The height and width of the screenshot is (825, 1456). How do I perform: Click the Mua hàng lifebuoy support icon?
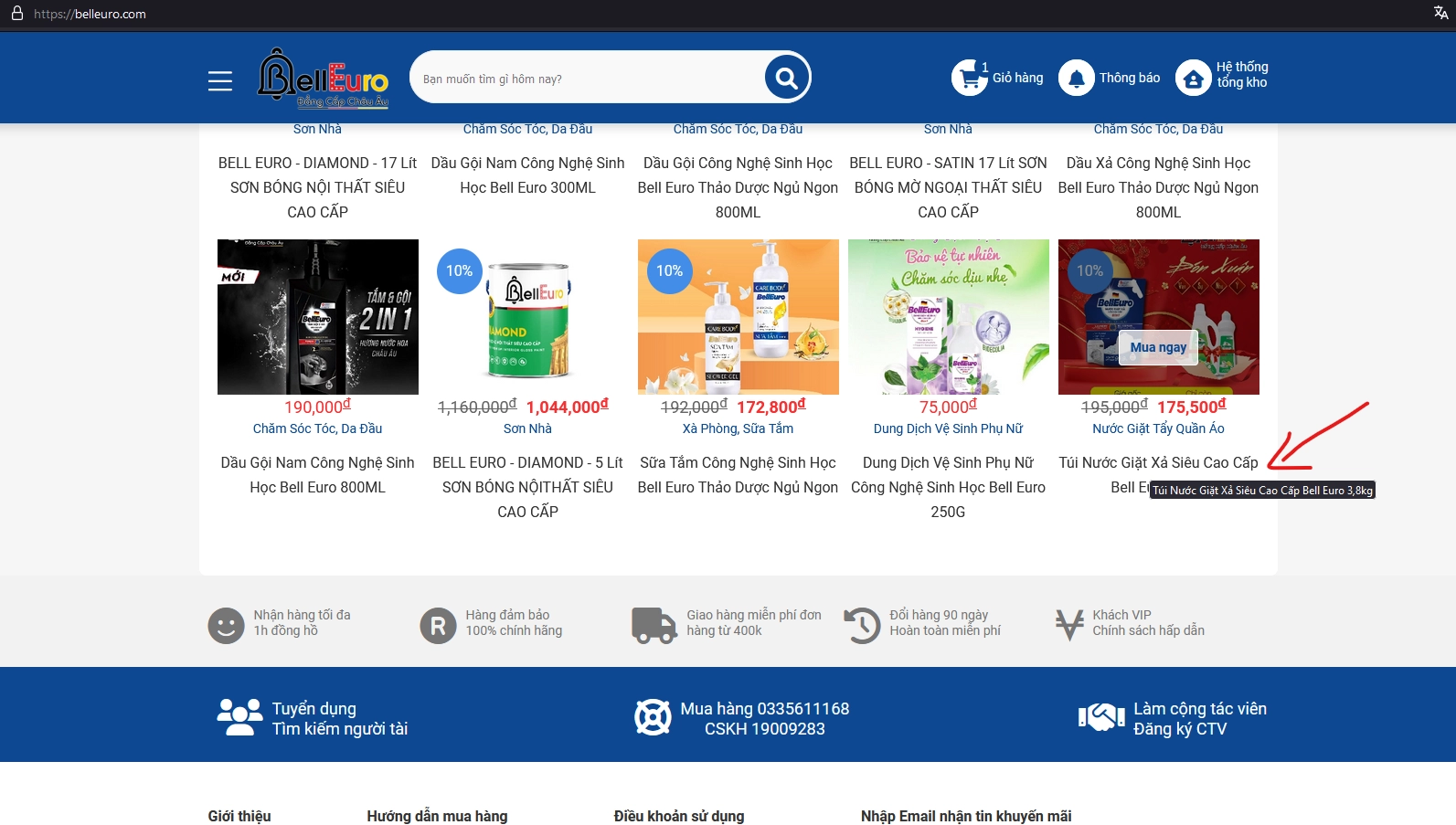point(653,718)
